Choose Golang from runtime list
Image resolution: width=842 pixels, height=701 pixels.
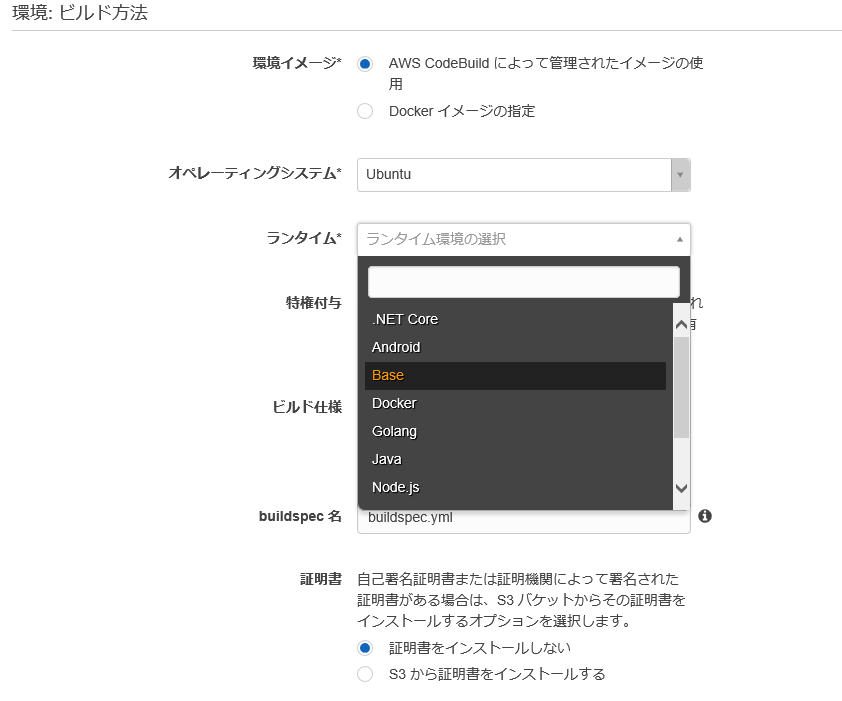click(515, 431)
